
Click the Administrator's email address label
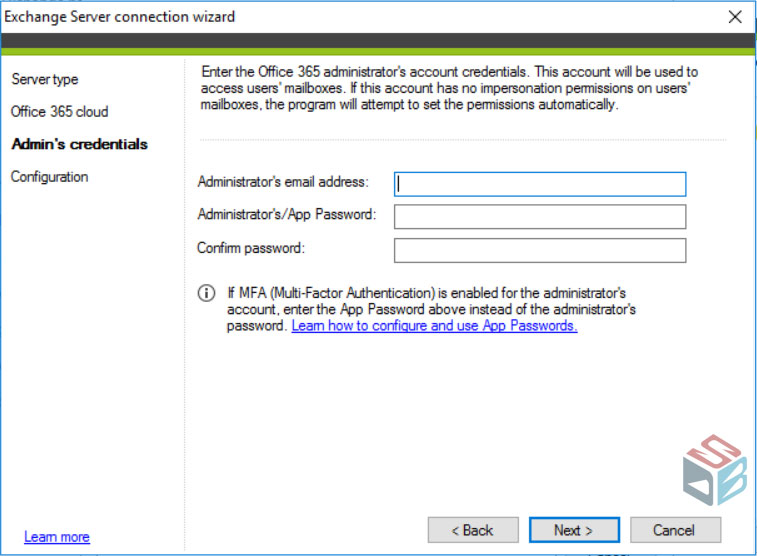[283, 182]
